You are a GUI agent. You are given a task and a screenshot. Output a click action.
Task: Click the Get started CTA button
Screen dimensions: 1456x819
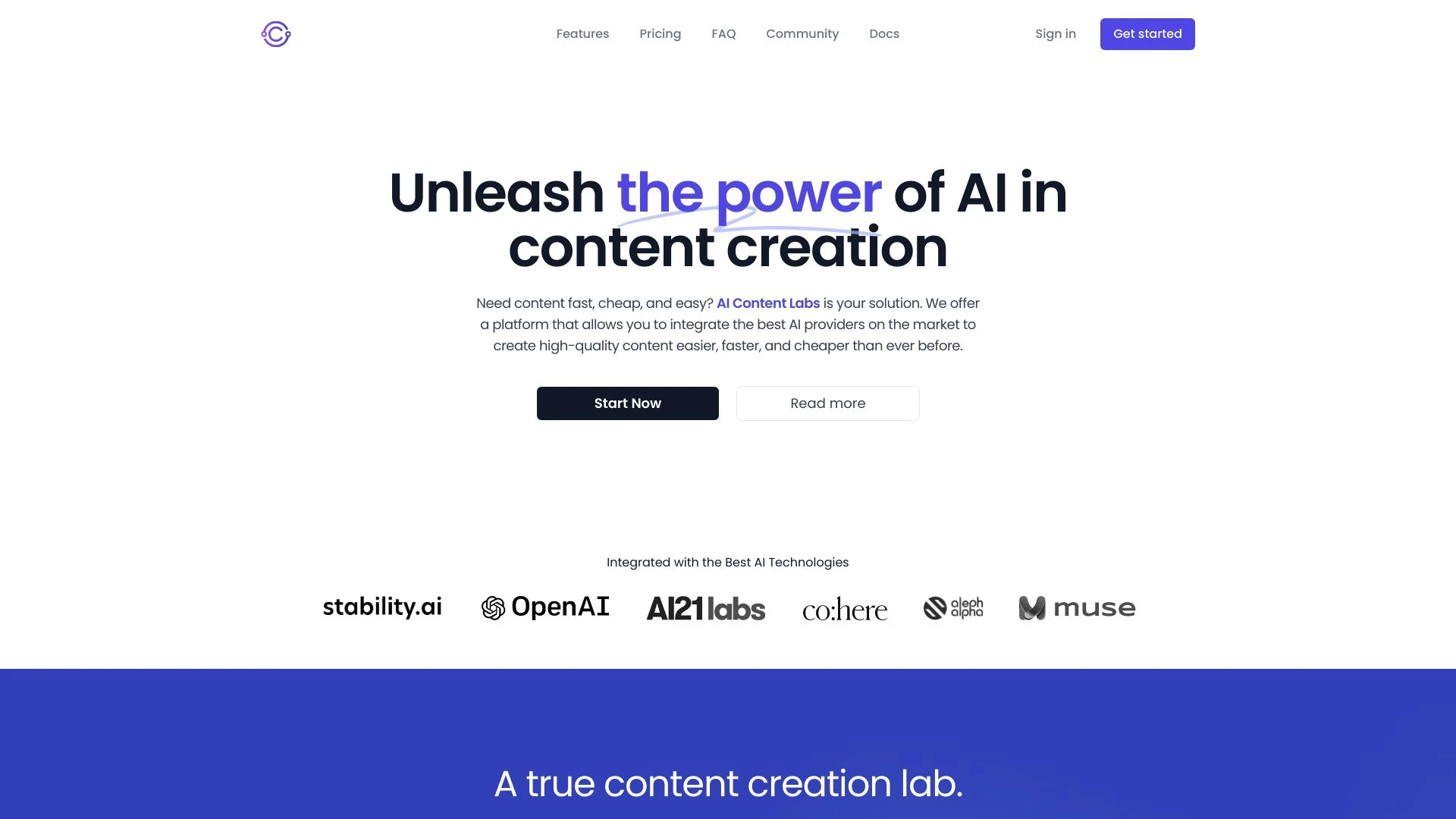point(1147,33)
